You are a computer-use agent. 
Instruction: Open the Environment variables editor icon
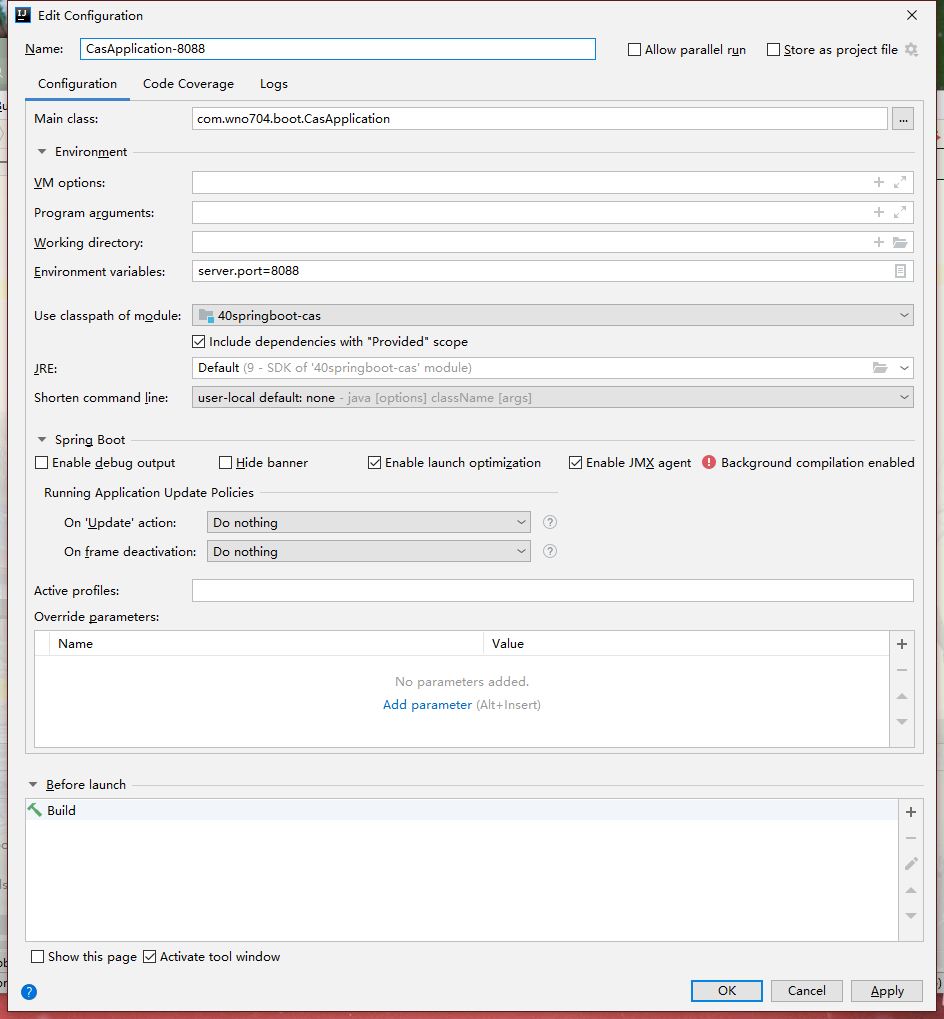click(900, 271)
